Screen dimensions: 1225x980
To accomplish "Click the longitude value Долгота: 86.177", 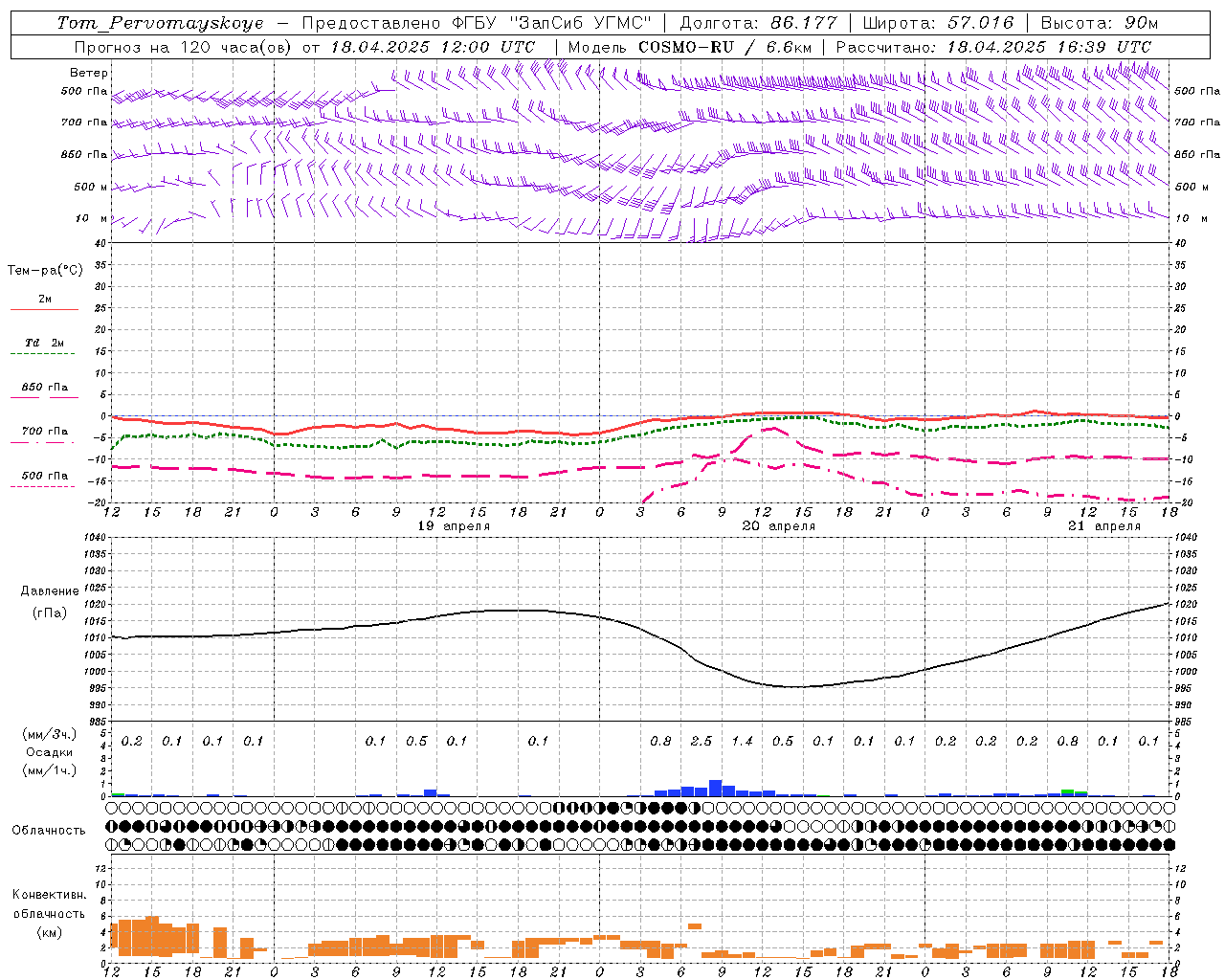I will [758, 23].
